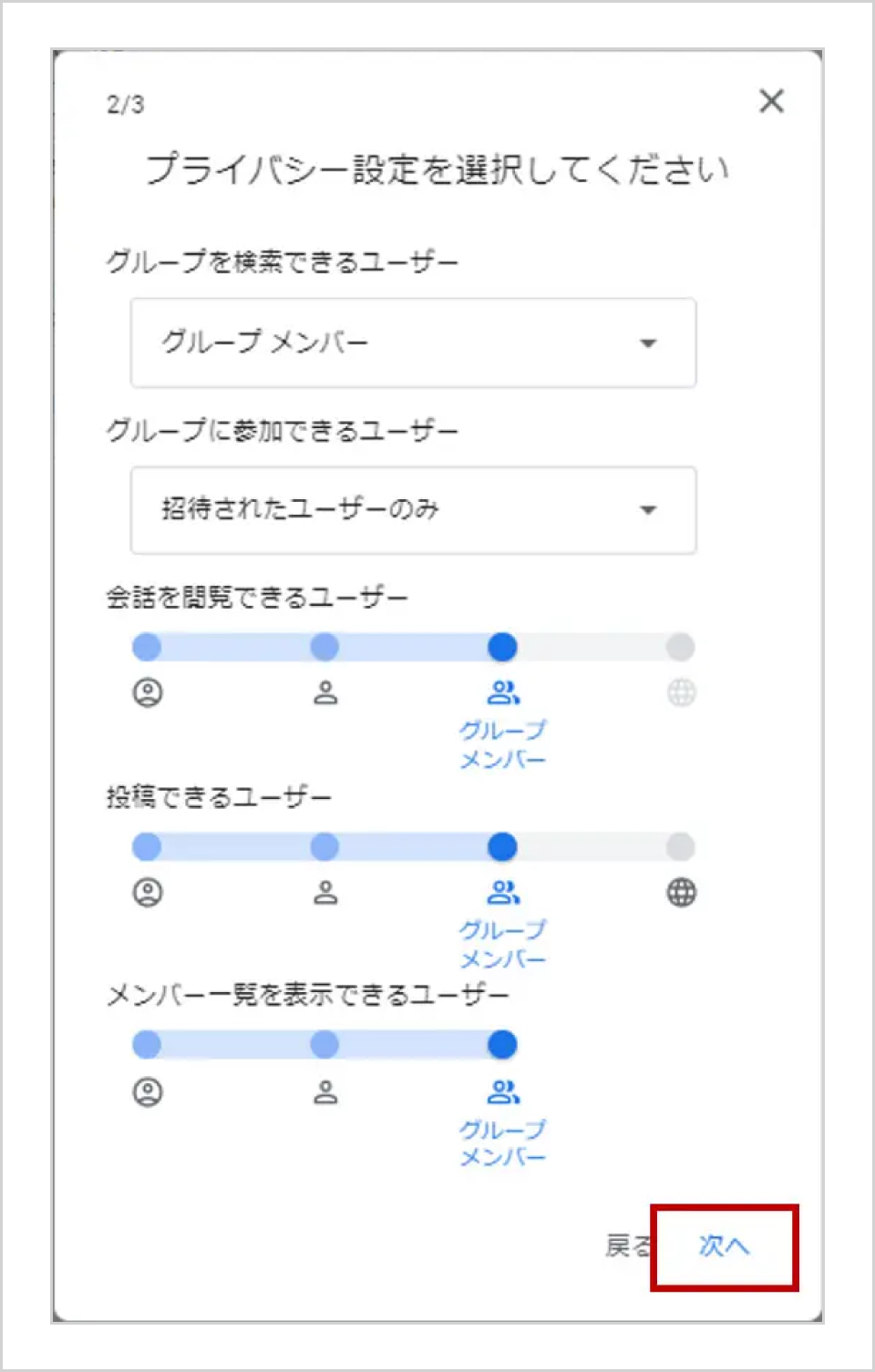This screenshot has height=1372, width=875.
Task: Click the manager icon under conversation viewers
Action: [325, 693]
